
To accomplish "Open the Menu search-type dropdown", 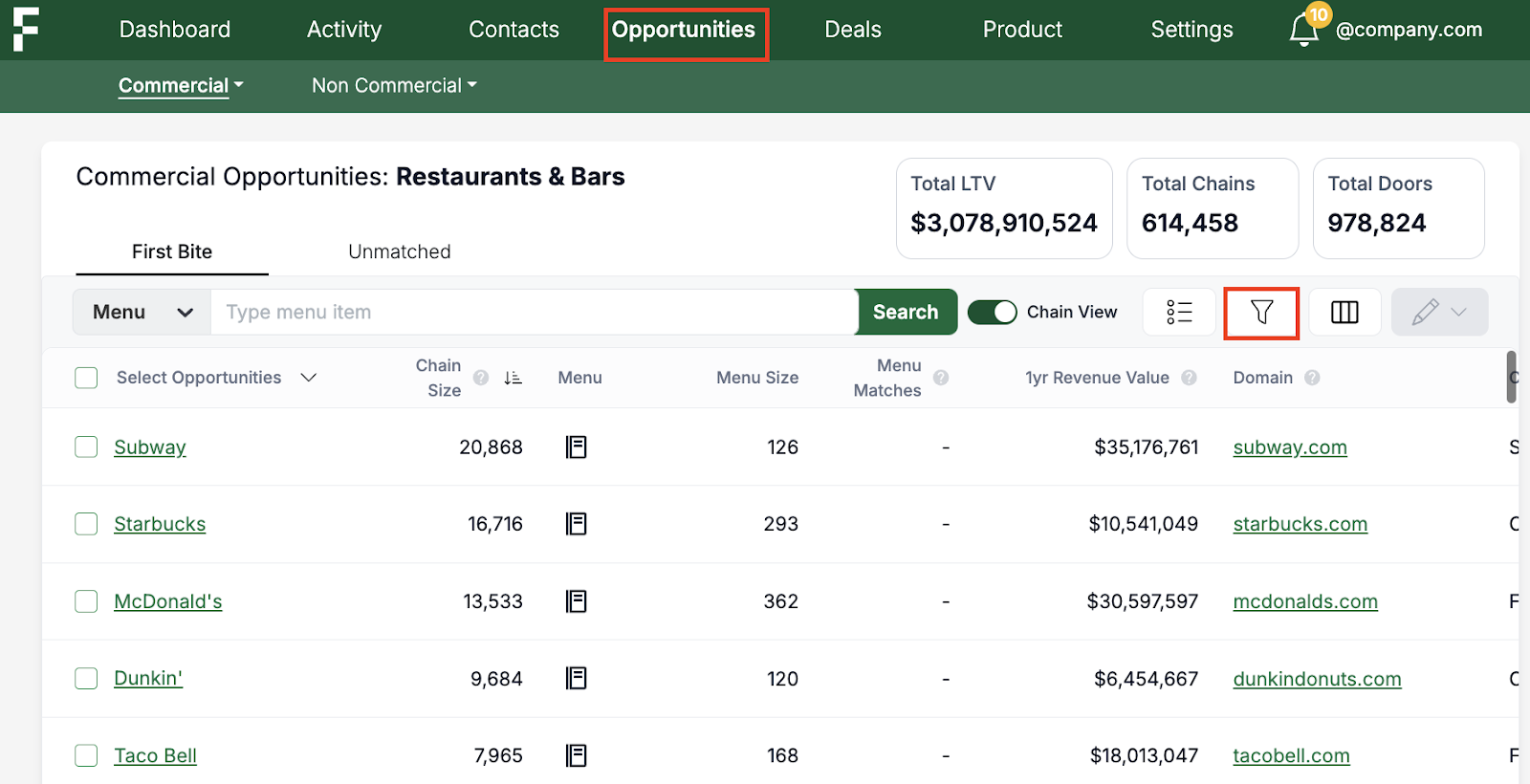I will pyautogui.click(x=142, y=312).
